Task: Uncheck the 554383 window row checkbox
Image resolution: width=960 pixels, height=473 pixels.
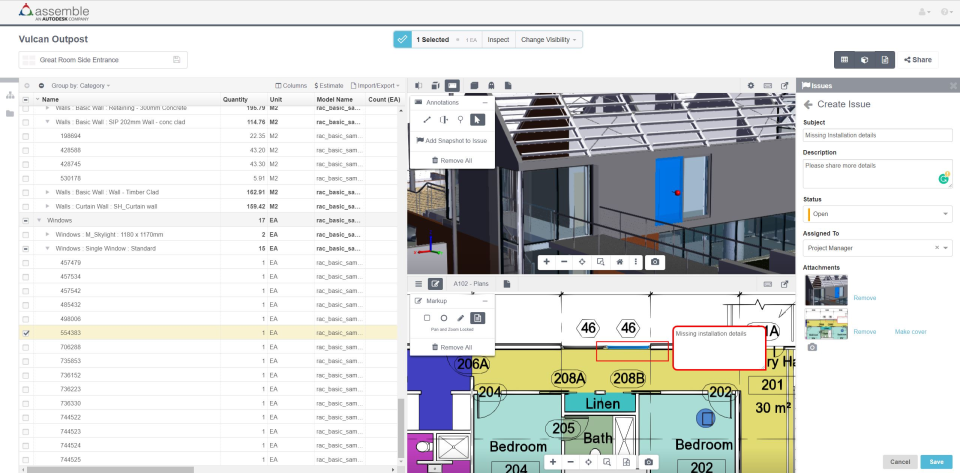Action: (26, 333)
